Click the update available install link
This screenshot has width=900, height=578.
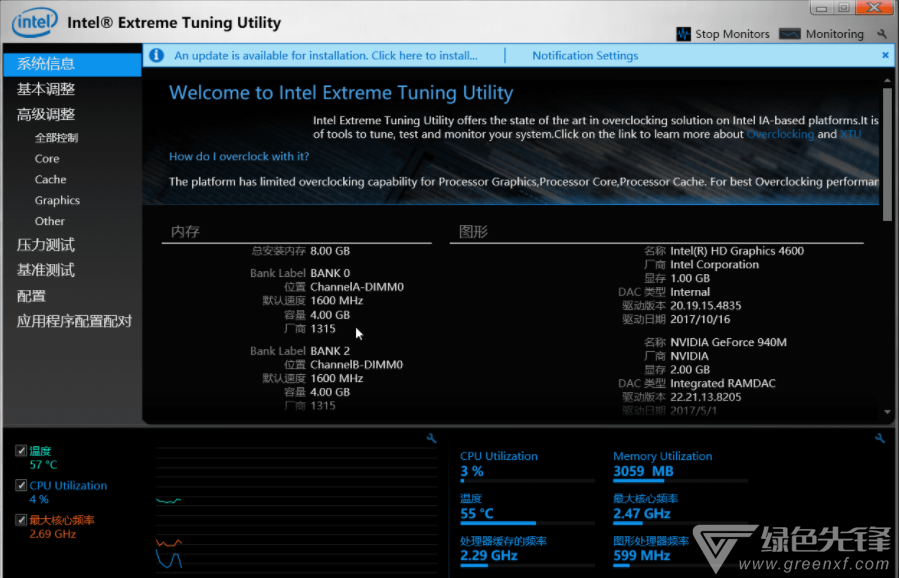pos(325,56)
